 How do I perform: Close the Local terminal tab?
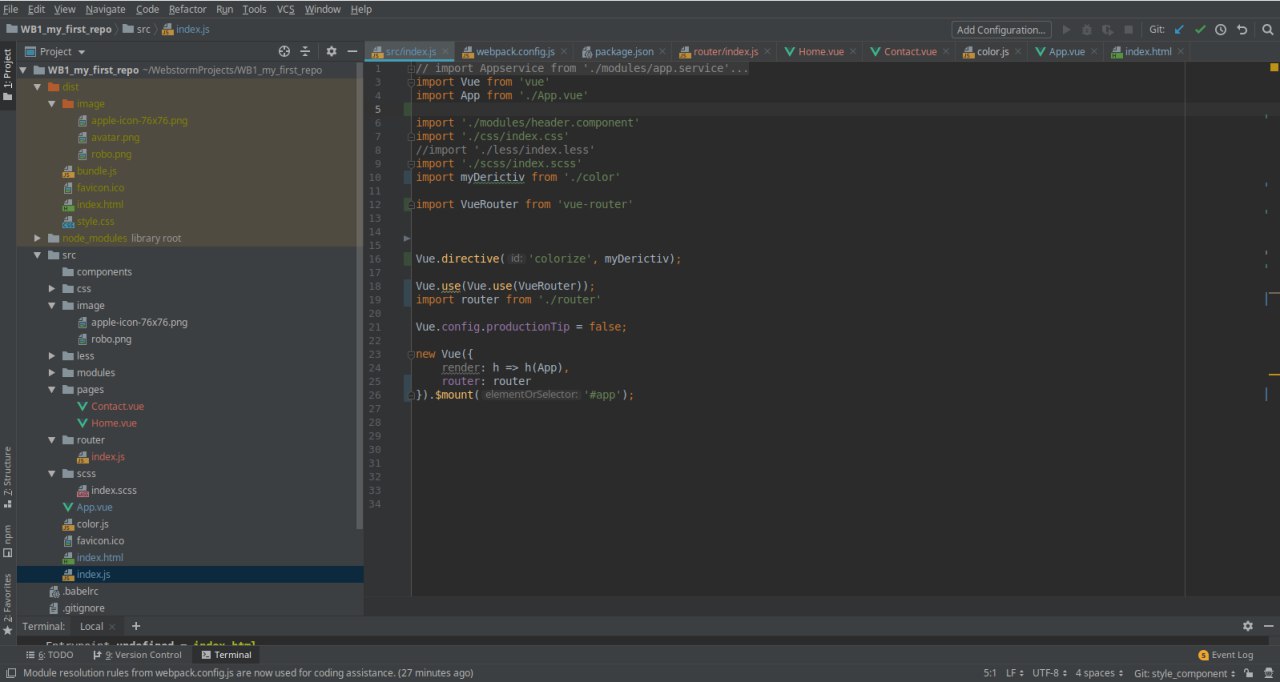pyautogui.click(x=112, y=627)
